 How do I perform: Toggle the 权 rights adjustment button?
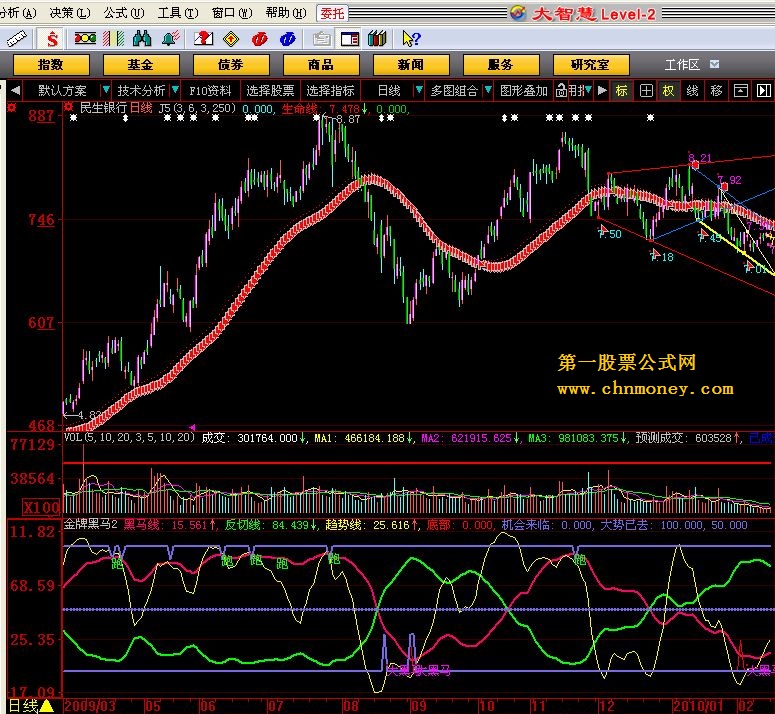[669, 91]
